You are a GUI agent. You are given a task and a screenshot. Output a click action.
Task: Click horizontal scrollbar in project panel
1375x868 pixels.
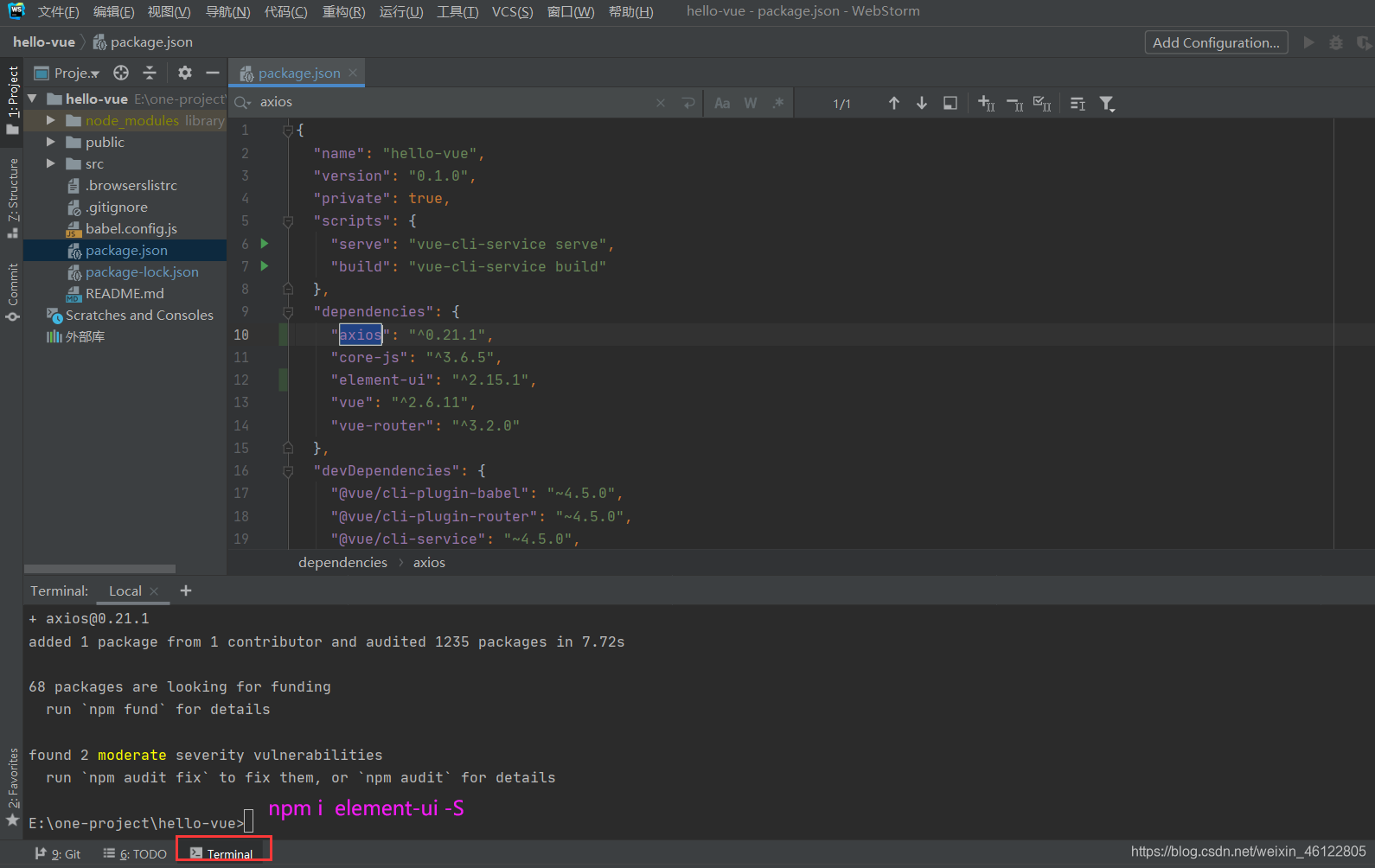click(99, 569)
